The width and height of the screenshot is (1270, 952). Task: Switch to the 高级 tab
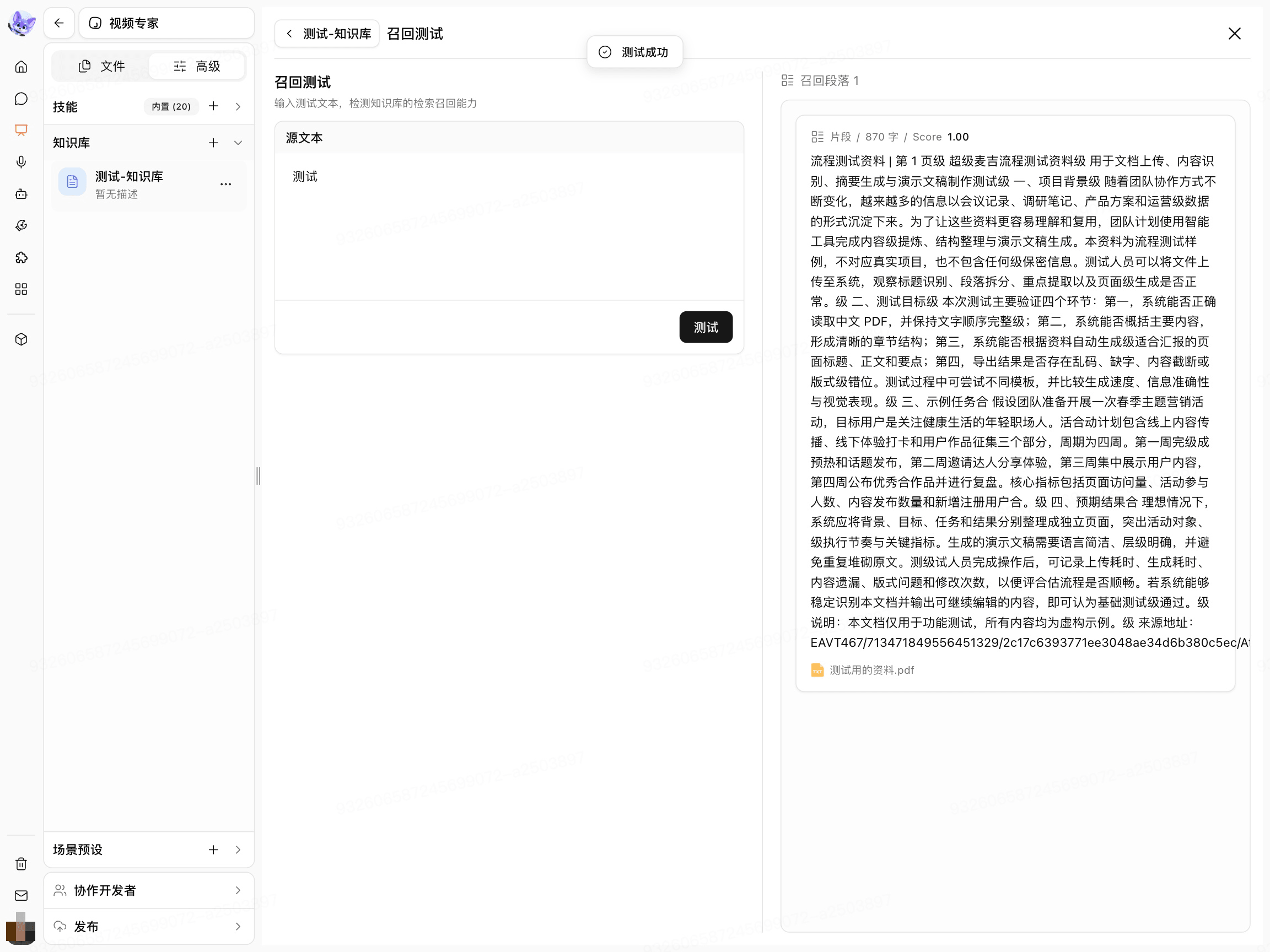pos(197,66)
